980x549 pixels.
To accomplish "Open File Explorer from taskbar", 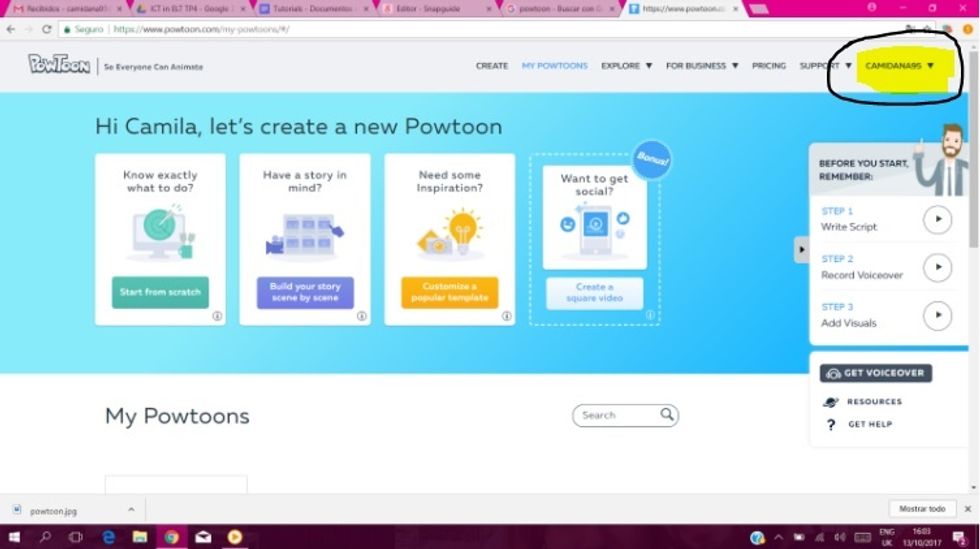I will point(139,537).
